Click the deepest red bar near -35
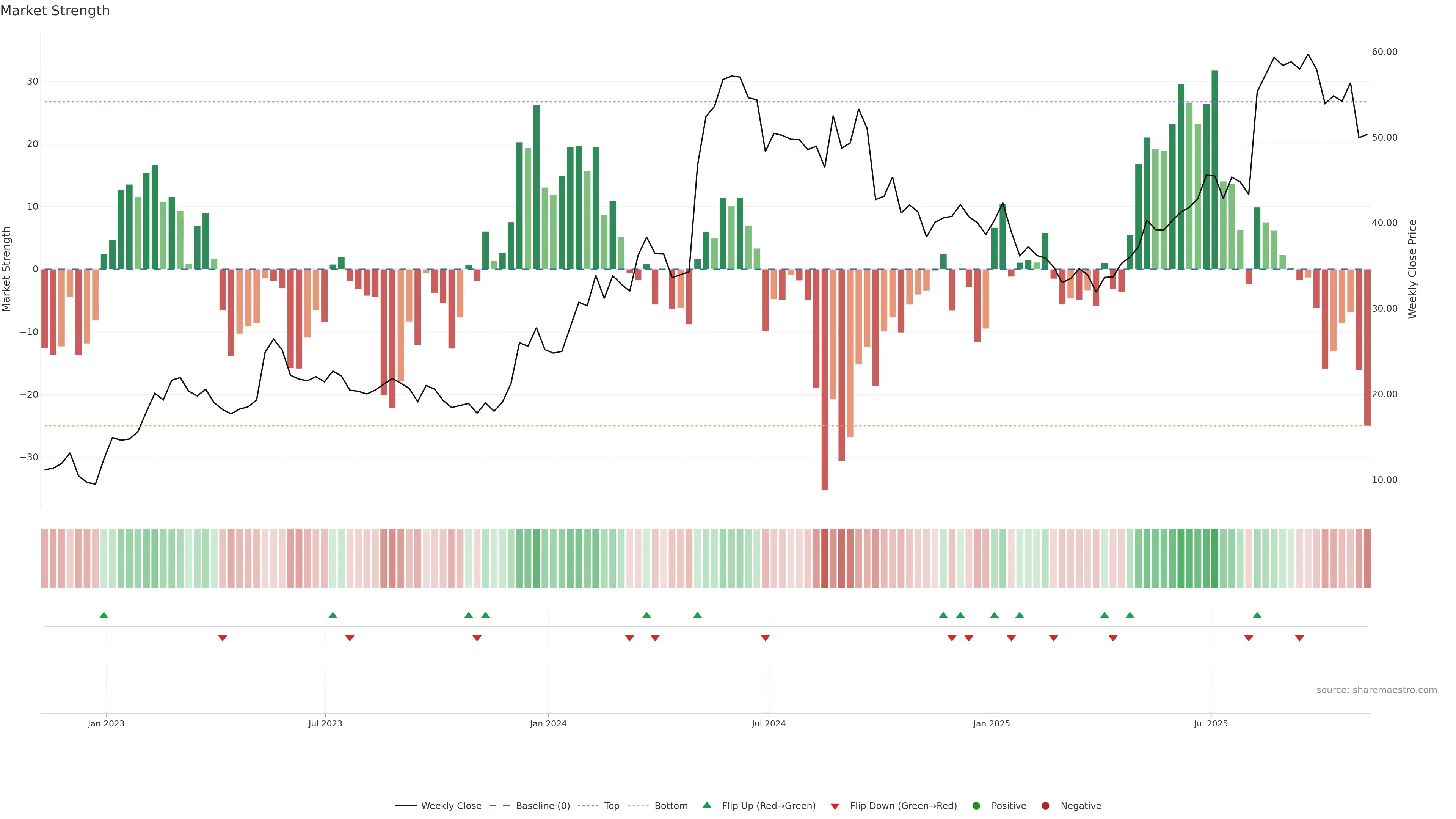This screenshot has width=1456, height=819. click(825, 395)
